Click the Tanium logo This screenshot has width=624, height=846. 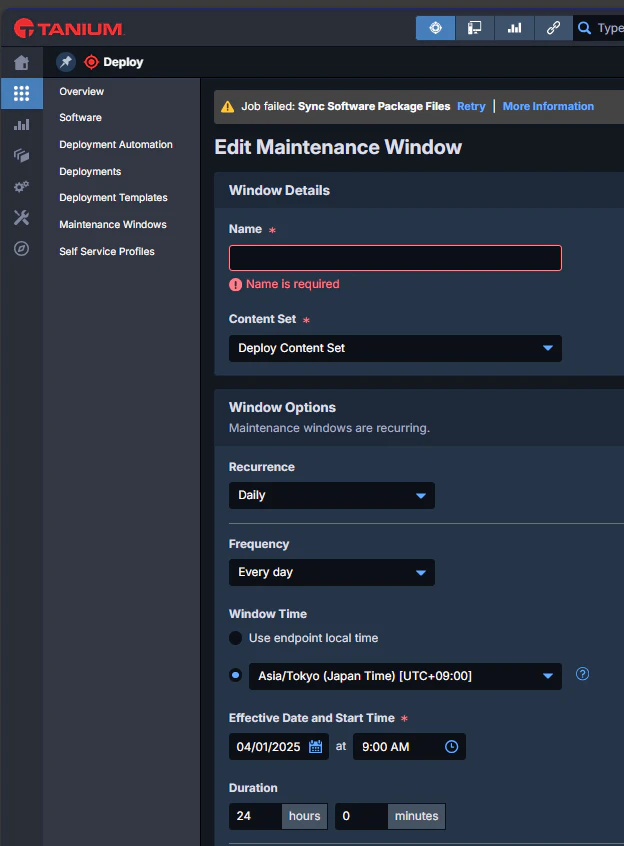click(x=69, y=28)
